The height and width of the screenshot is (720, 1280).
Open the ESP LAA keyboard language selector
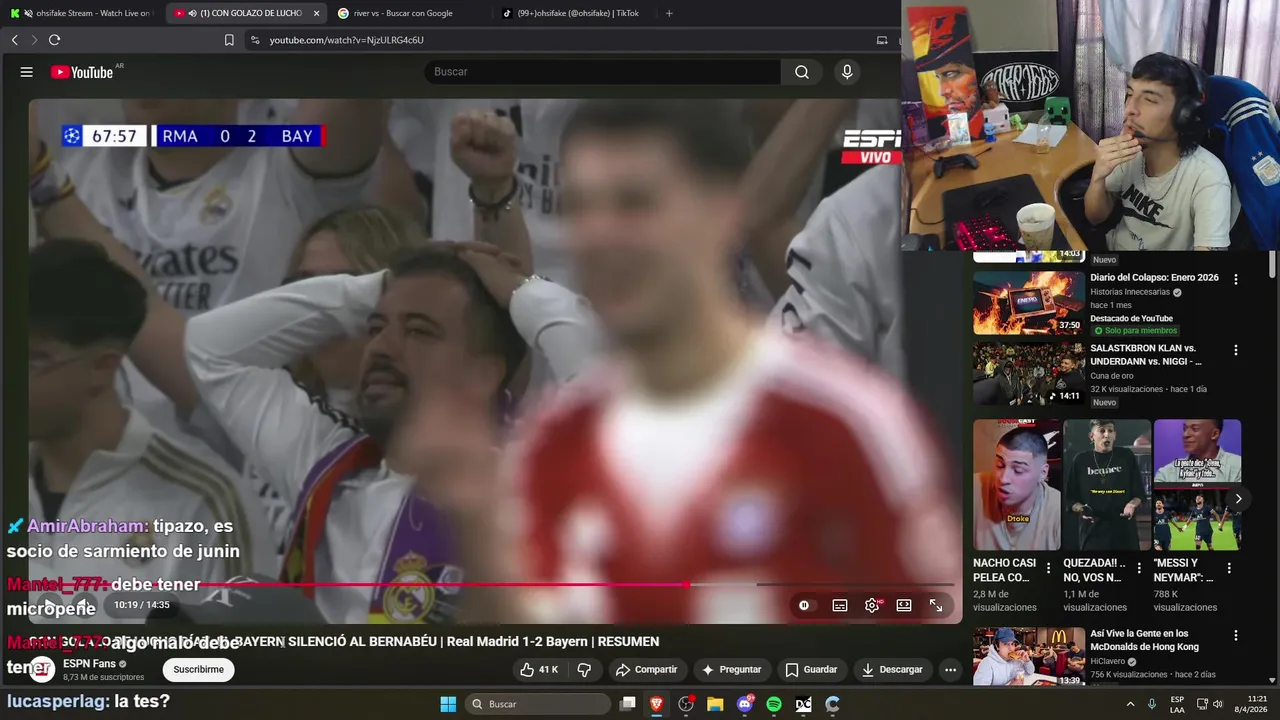[1177, 704]
